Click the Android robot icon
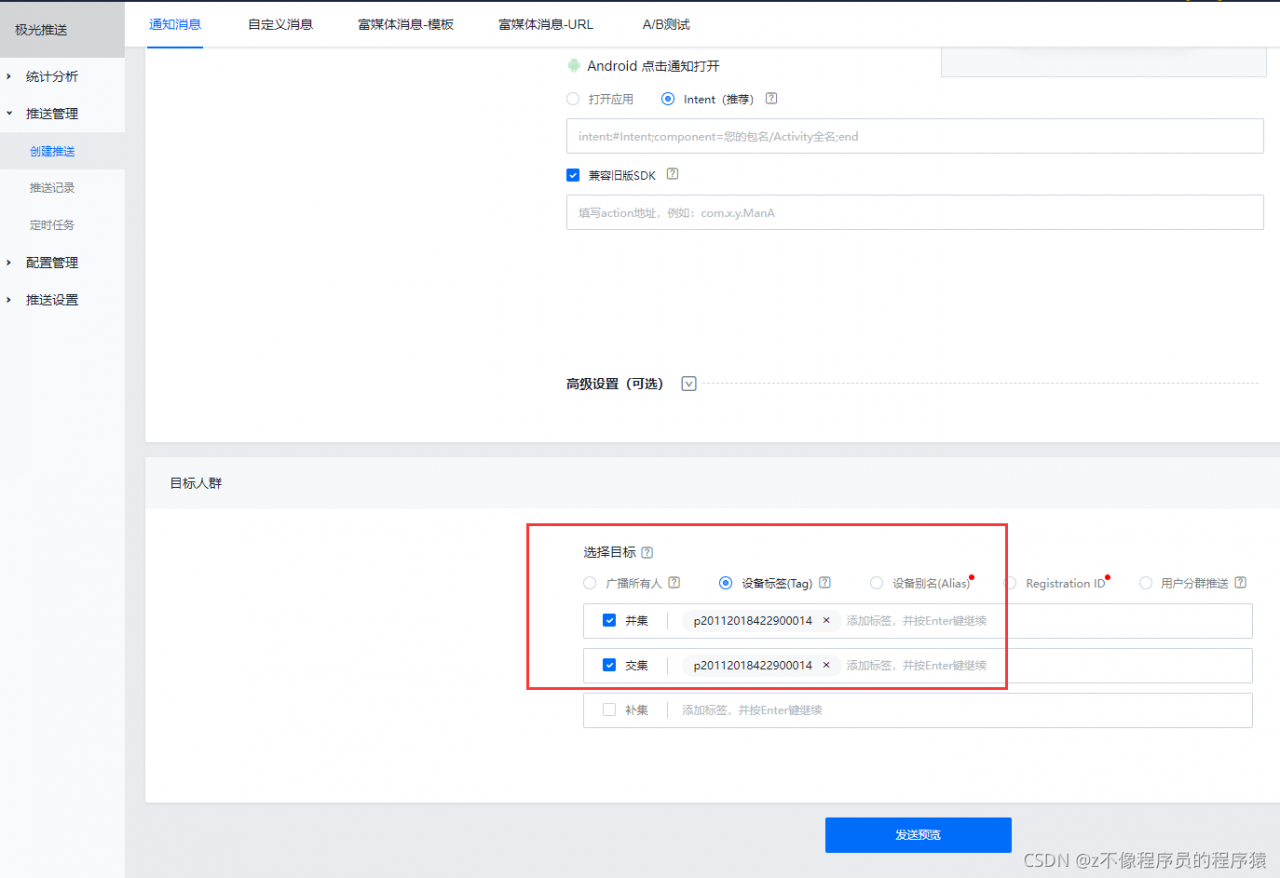 click(573, 66)
